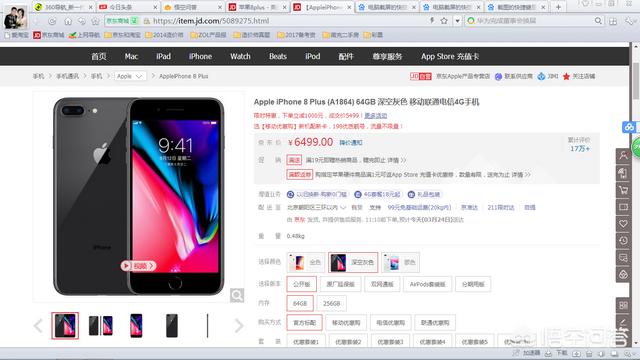
Task: Click the browser refresh icon
Action: (52, 21)
